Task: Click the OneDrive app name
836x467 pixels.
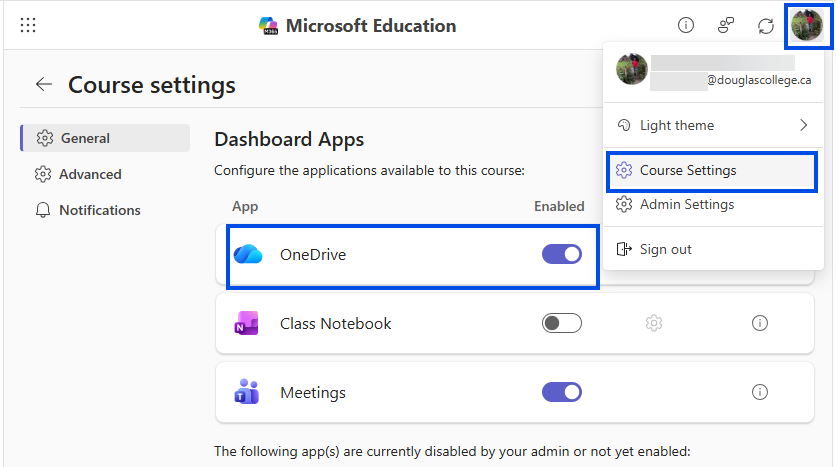Action: [x=313, y=255]
